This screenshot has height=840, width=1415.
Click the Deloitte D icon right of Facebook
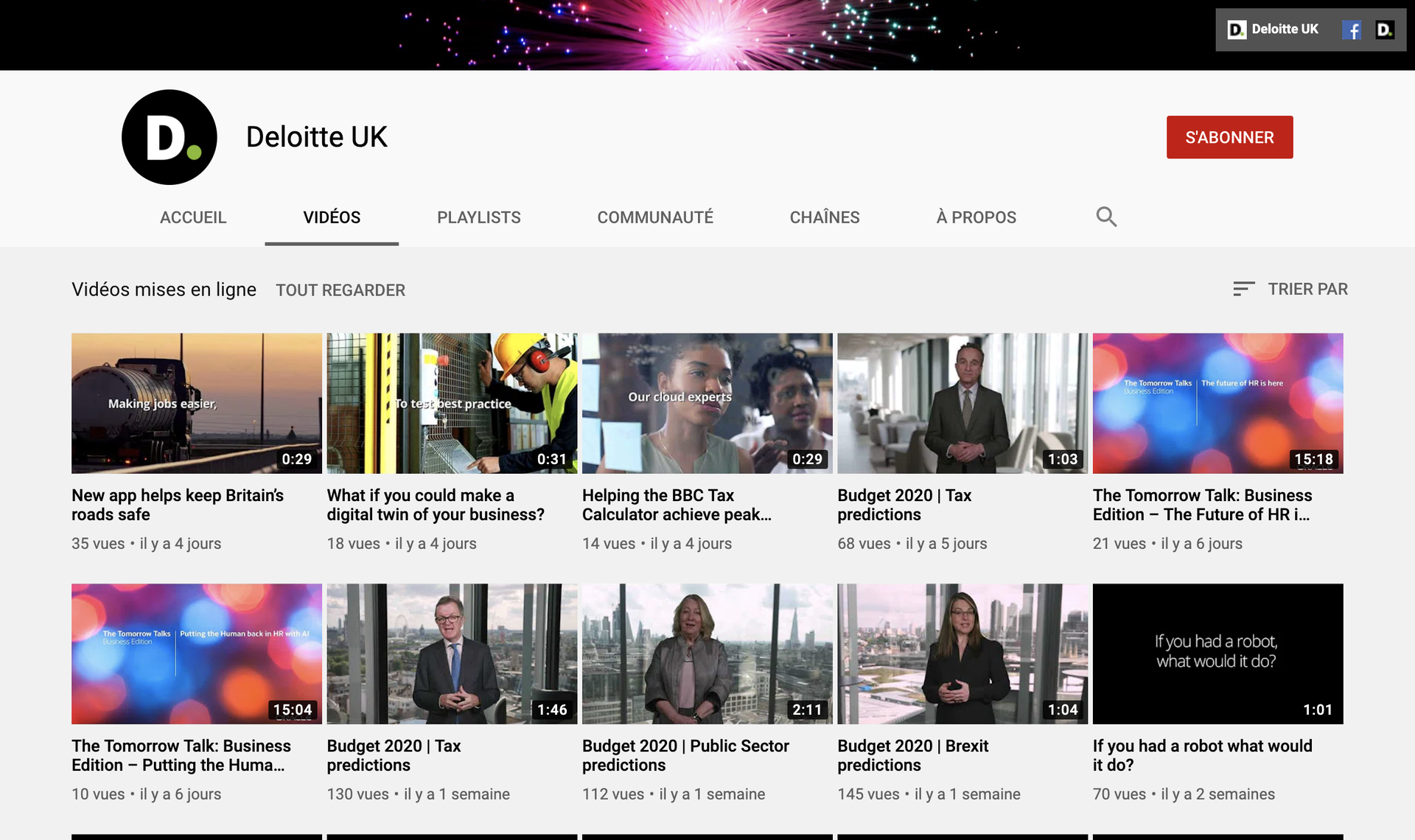coord(1385,29)
